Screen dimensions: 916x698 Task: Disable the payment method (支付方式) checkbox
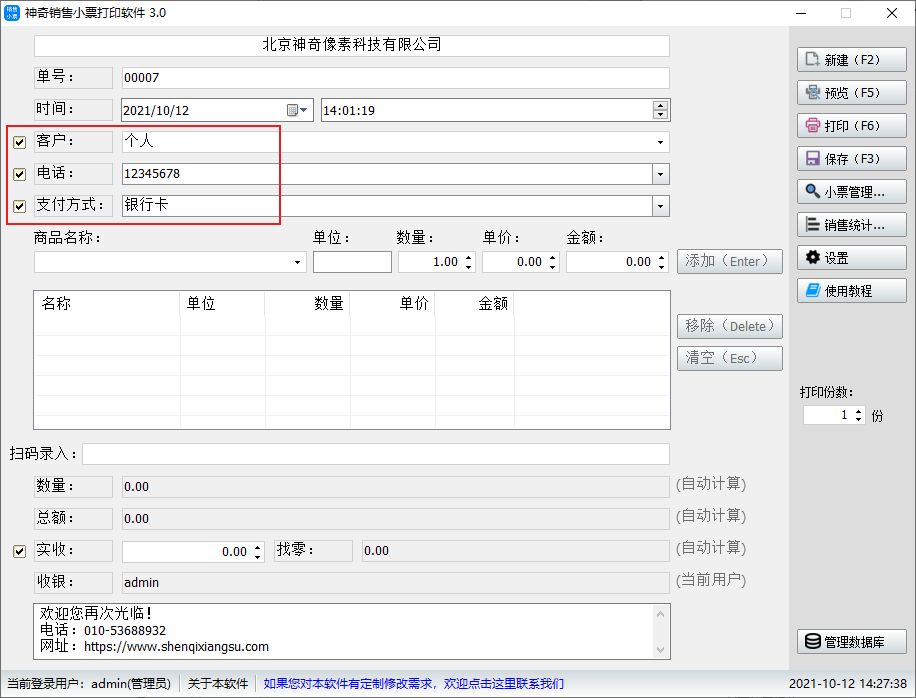click(20, 207)
